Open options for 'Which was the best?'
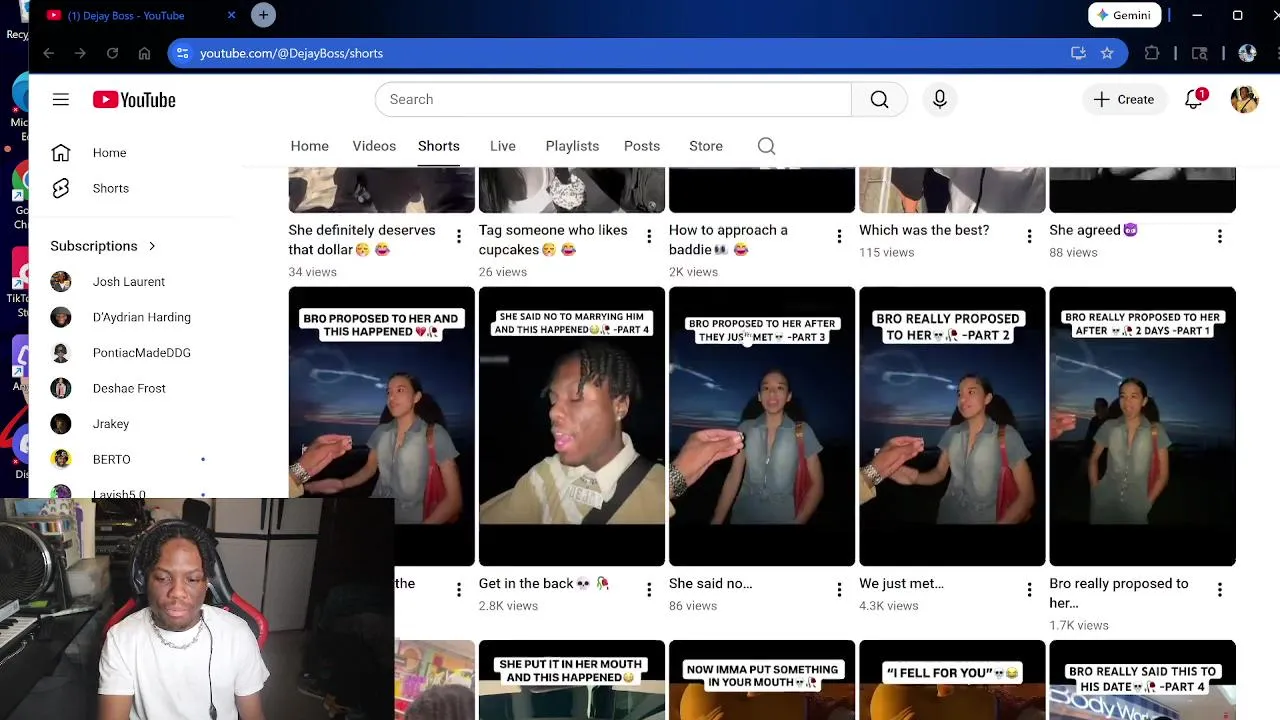Screen dimensions: 1280x720 tap(1029, 237)
